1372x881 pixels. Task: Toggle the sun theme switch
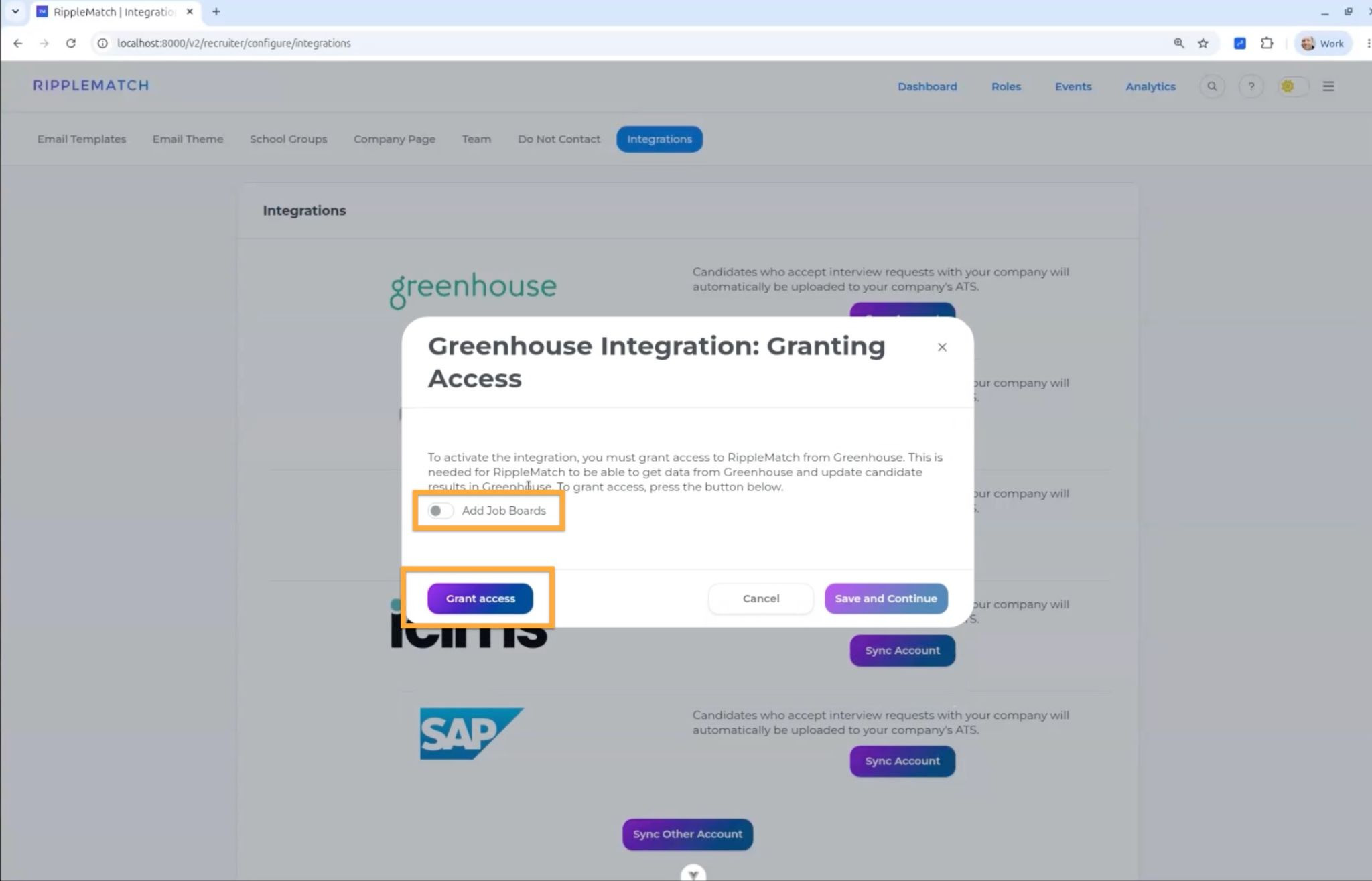pyautogui.click(x=1292, y=86)
